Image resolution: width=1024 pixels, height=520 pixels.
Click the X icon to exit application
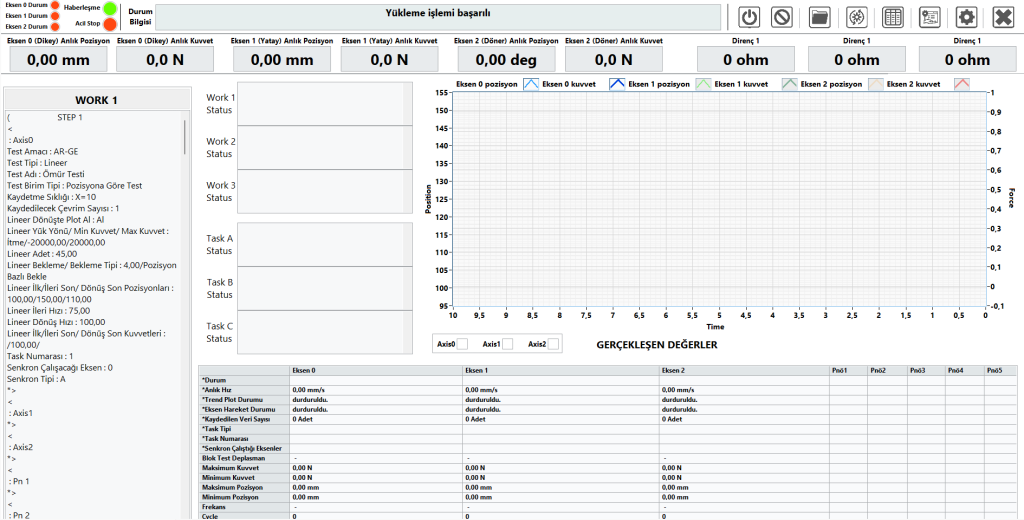(1002, 17)
